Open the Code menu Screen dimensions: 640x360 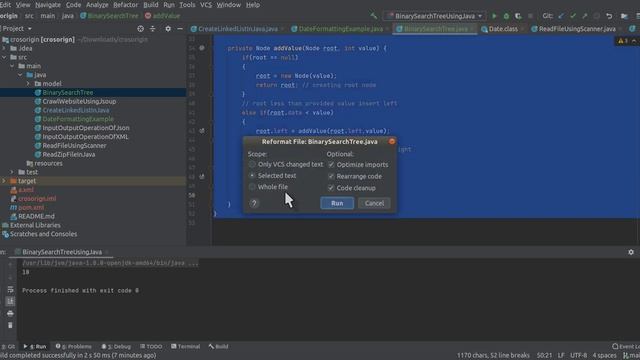(x=73, y=5)
